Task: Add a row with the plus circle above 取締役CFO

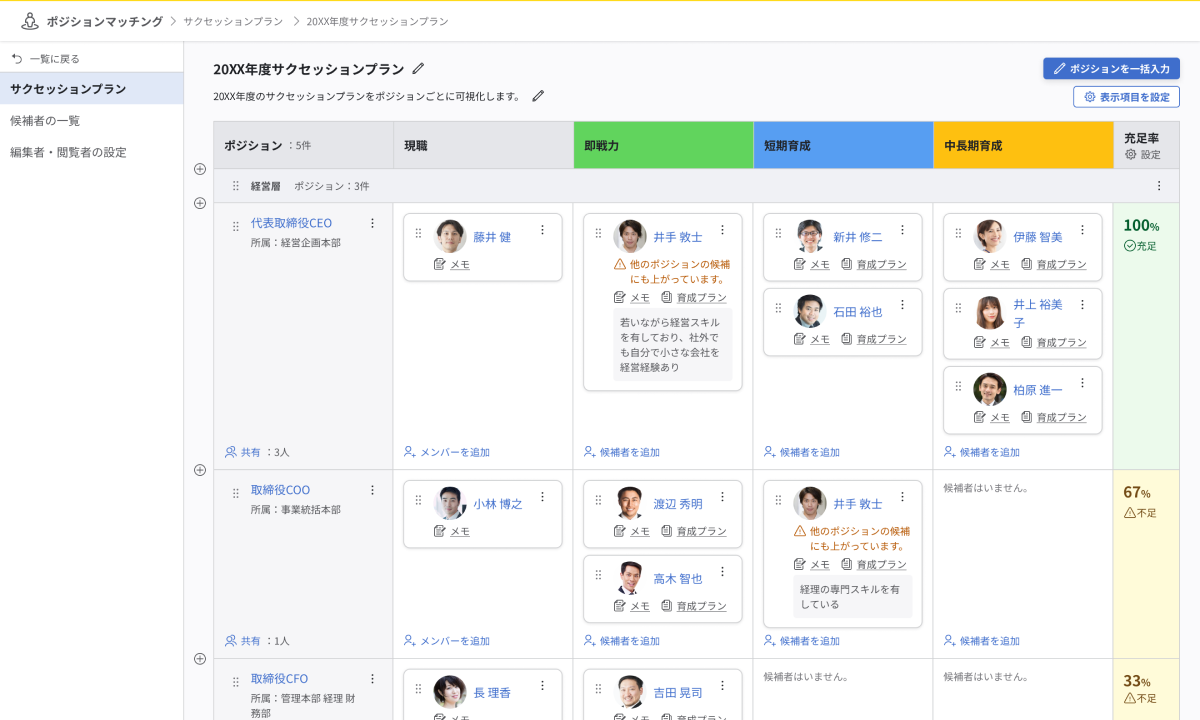Action: click(200, 659)
